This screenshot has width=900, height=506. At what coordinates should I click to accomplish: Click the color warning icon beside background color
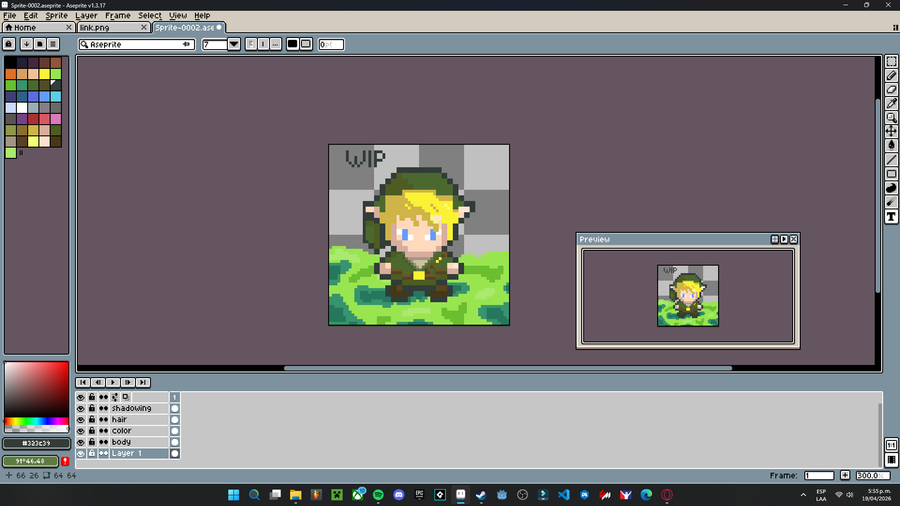[x=65, y=461]
